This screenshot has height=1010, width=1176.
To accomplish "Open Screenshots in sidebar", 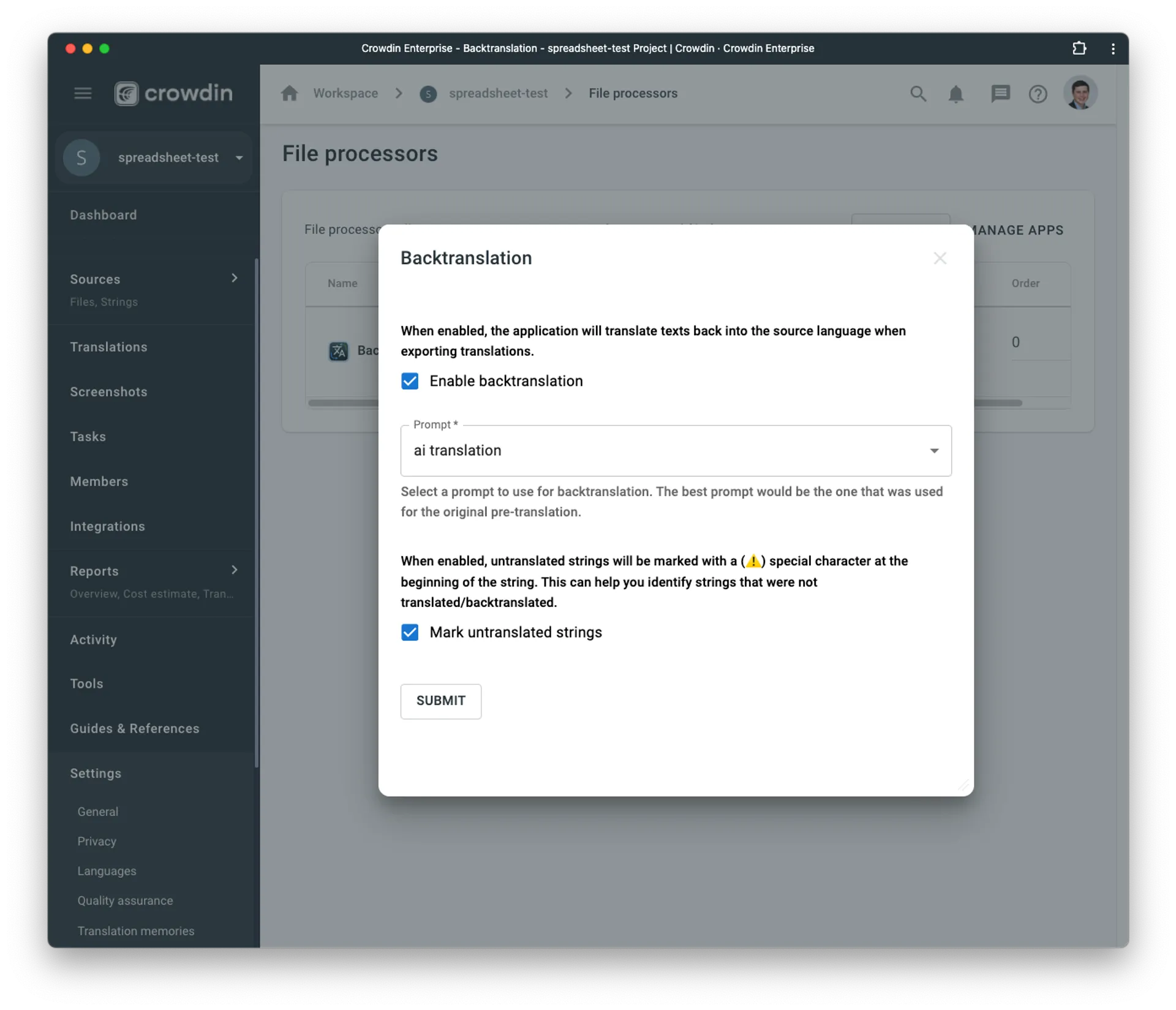I will coord(108,392).
